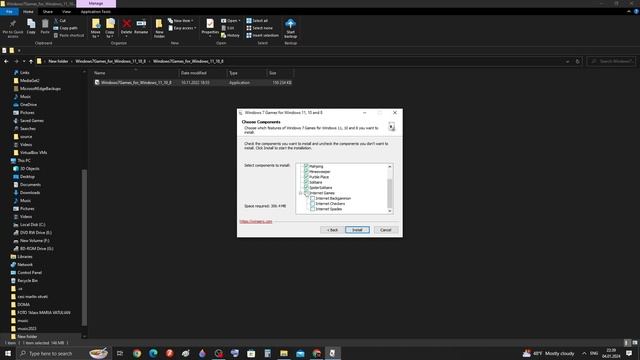The height and width of the screenshot is (360, 640).
Task: Open the File tab in Explorer
Action: coord(9,11)
